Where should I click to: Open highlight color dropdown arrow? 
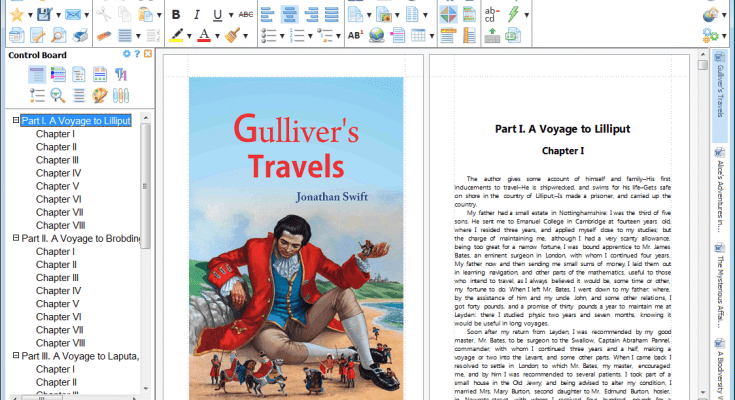click(x=189, y=36)
